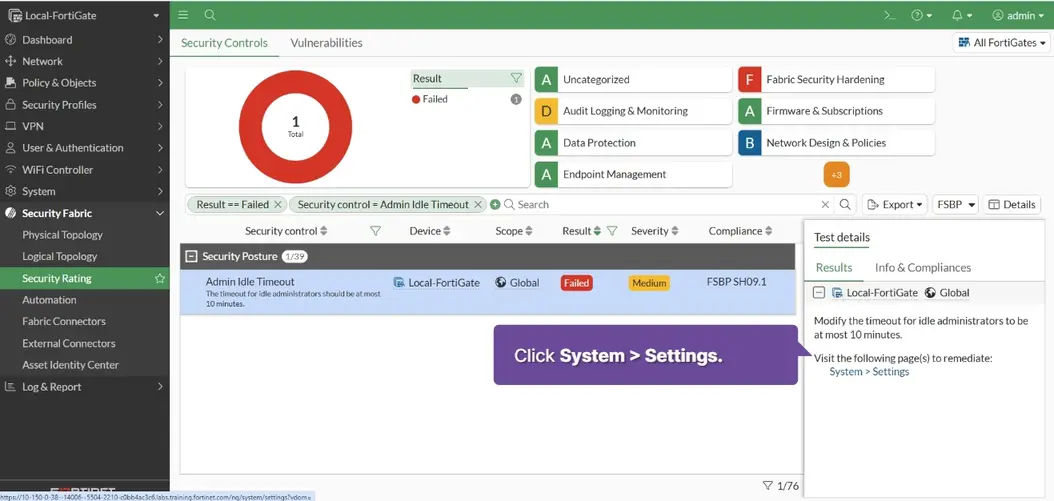Collapse the Local-FortiGate result entry
The image size is (1054, 501).
[x=819, y=293]
